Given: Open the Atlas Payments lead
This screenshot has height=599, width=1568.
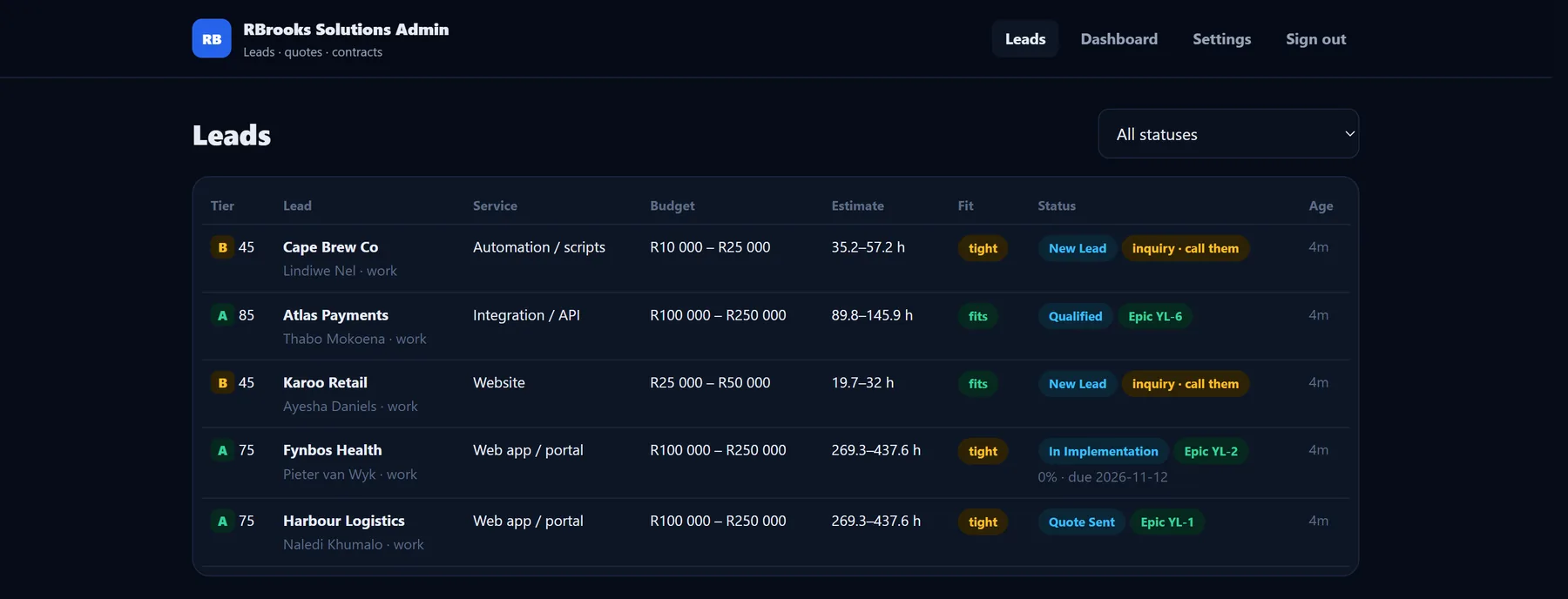Looking at the screenshot, I should (x=335, y=315).
